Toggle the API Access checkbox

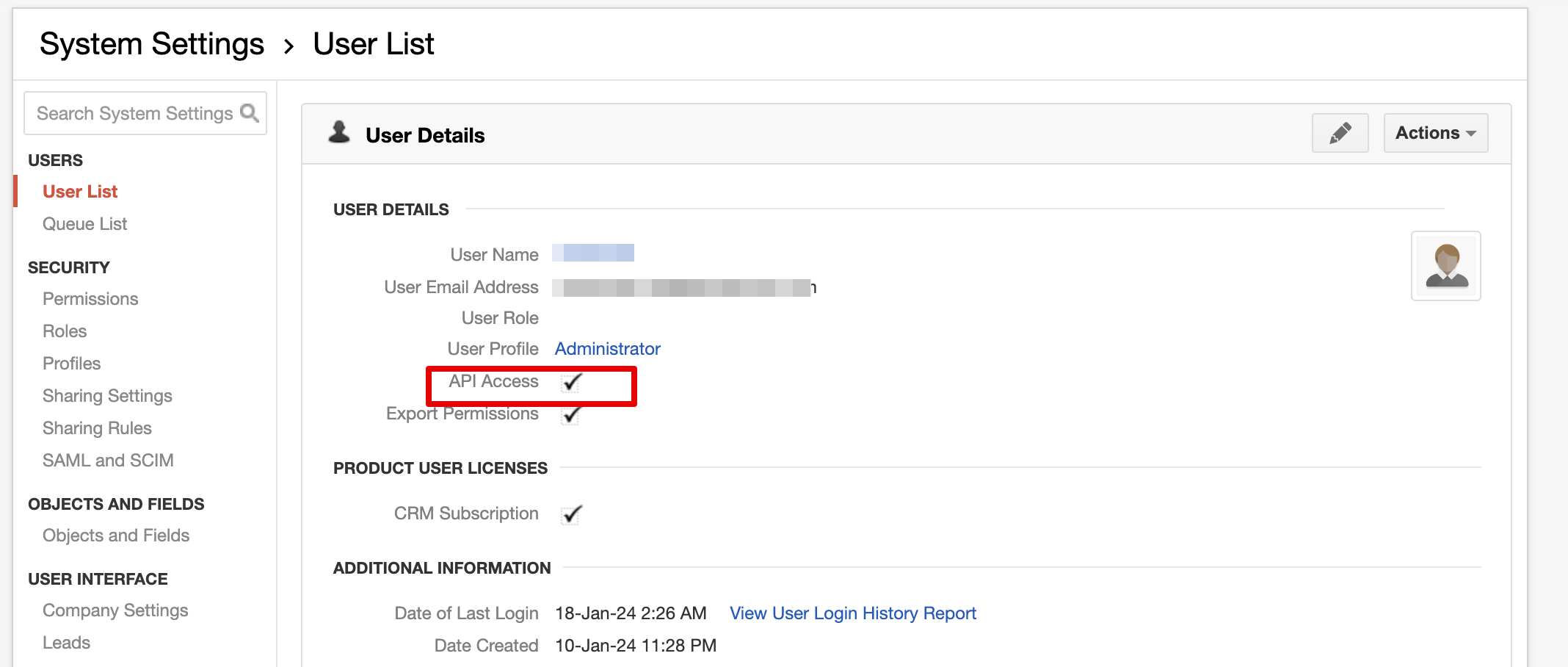tap(571, 383)
